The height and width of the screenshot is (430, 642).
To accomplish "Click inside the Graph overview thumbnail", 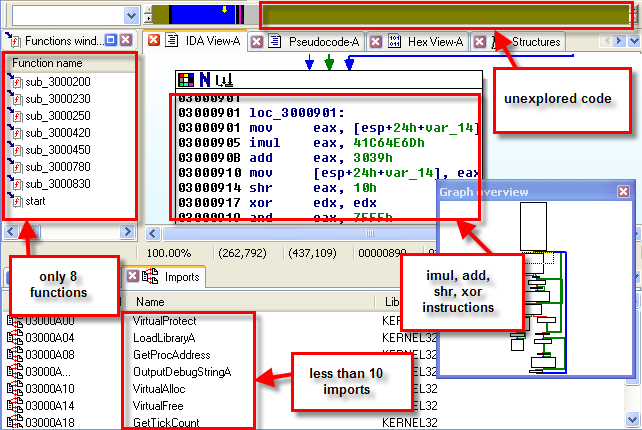I will pyautogui.click(x=538, y=290).
